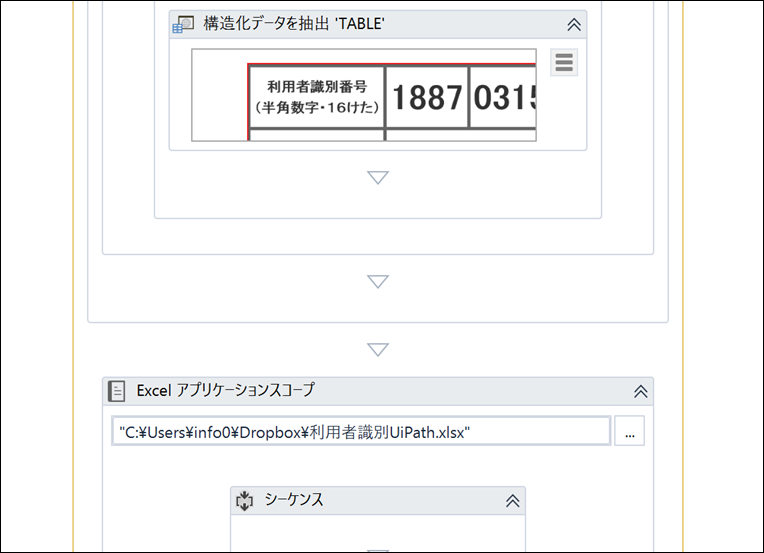The image size is (764, 553).
Task: Click the 1887 cell in screenshot preview
Action: (x=427, y=97)
